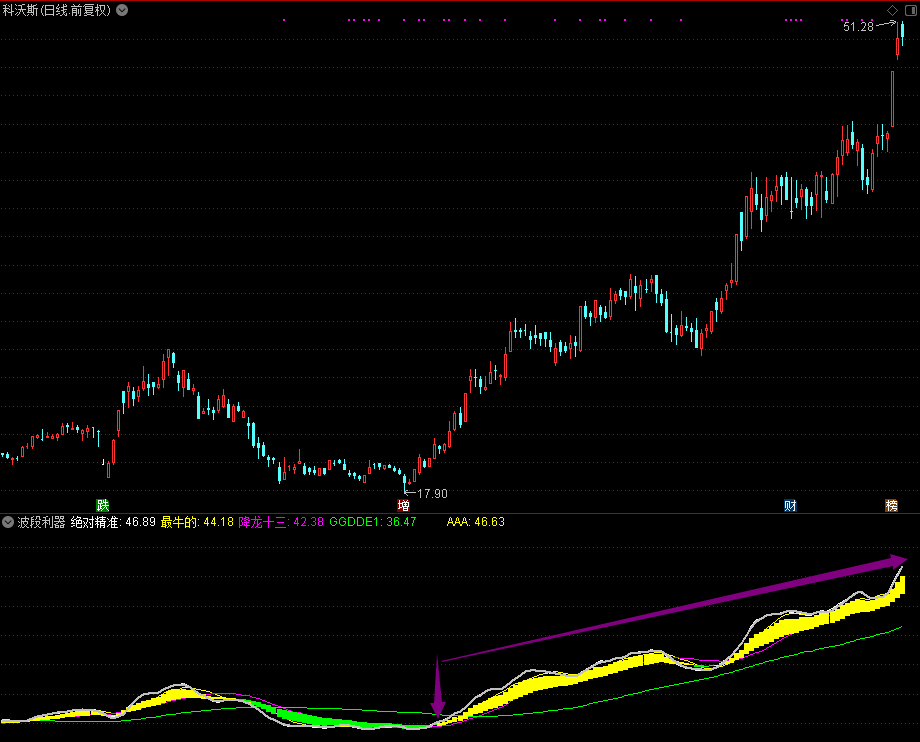Image resolution: width=920 pixels, height=742 pixels.
Task: Click the 51.28 high price label
Action: (858, 26)
